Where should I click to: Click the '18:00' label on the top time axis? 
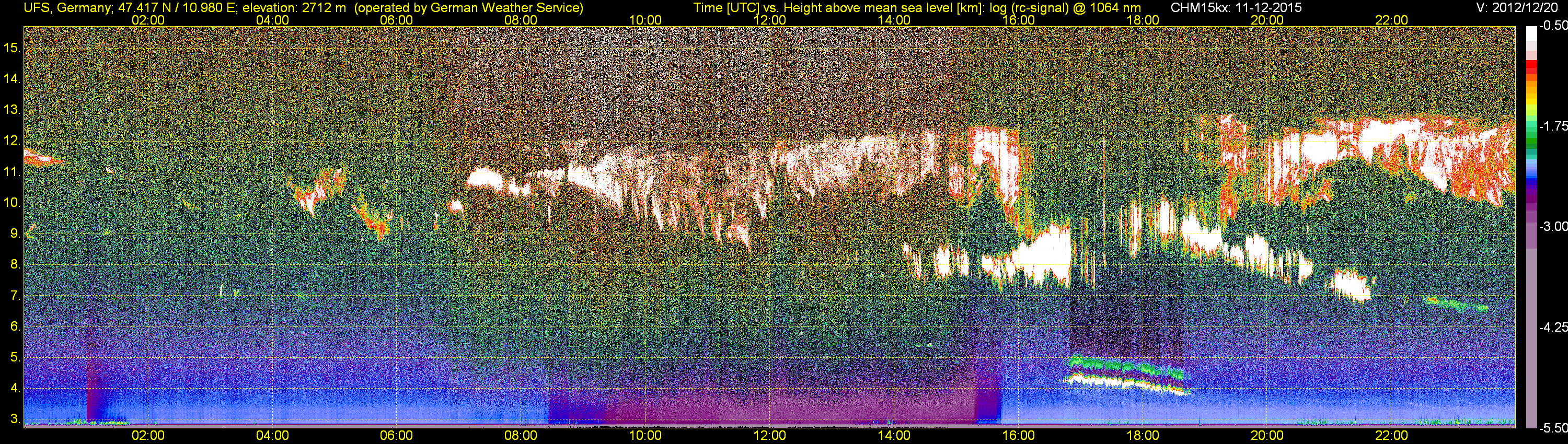click(1143, 20)
